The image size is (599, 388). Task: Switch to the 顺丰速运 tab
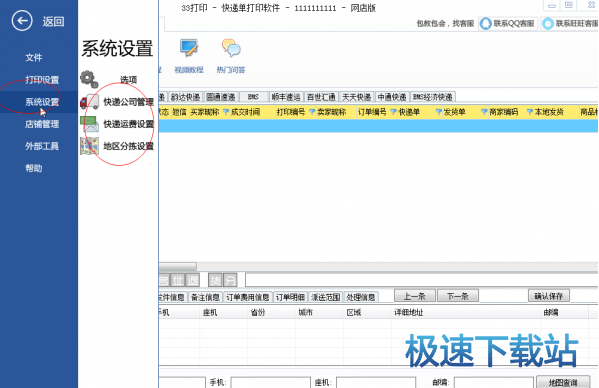[x=286, y=97]
